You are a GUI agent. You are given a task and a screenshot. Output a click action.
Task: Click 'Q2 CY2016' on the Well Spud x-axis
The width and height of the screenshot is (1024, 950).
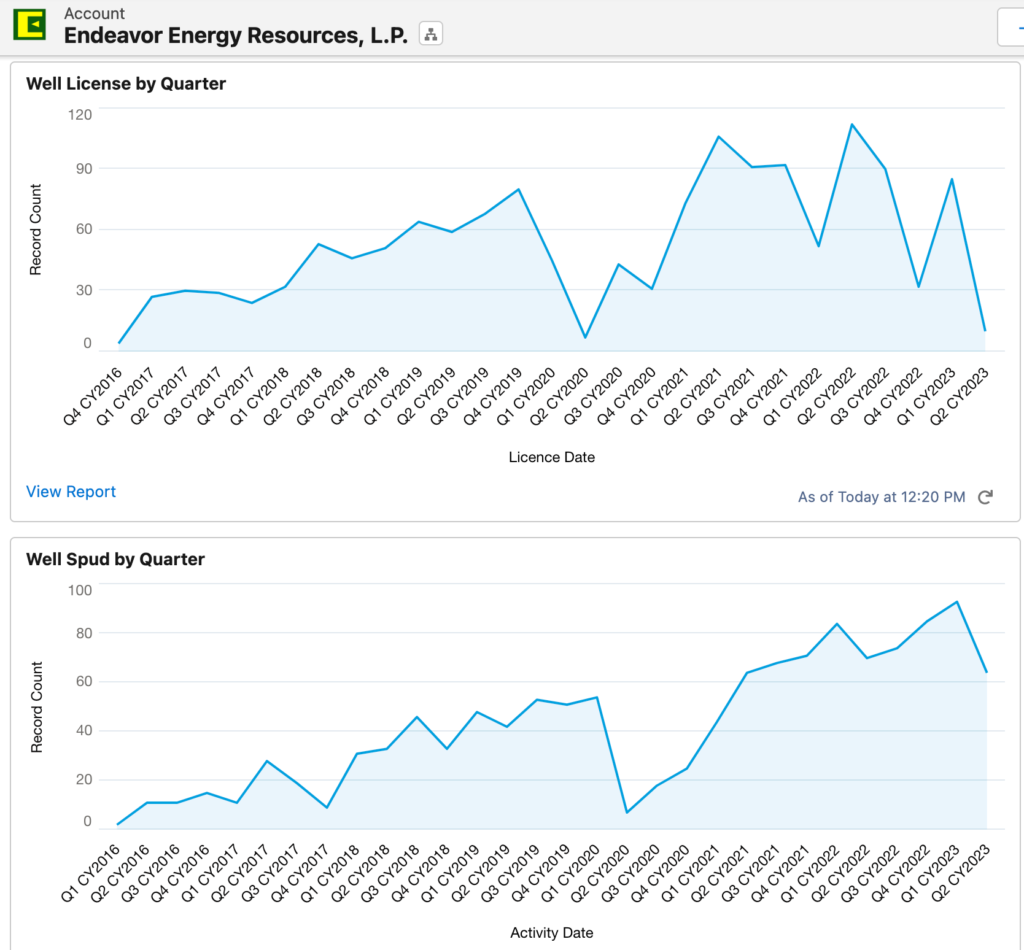point(121,873)
